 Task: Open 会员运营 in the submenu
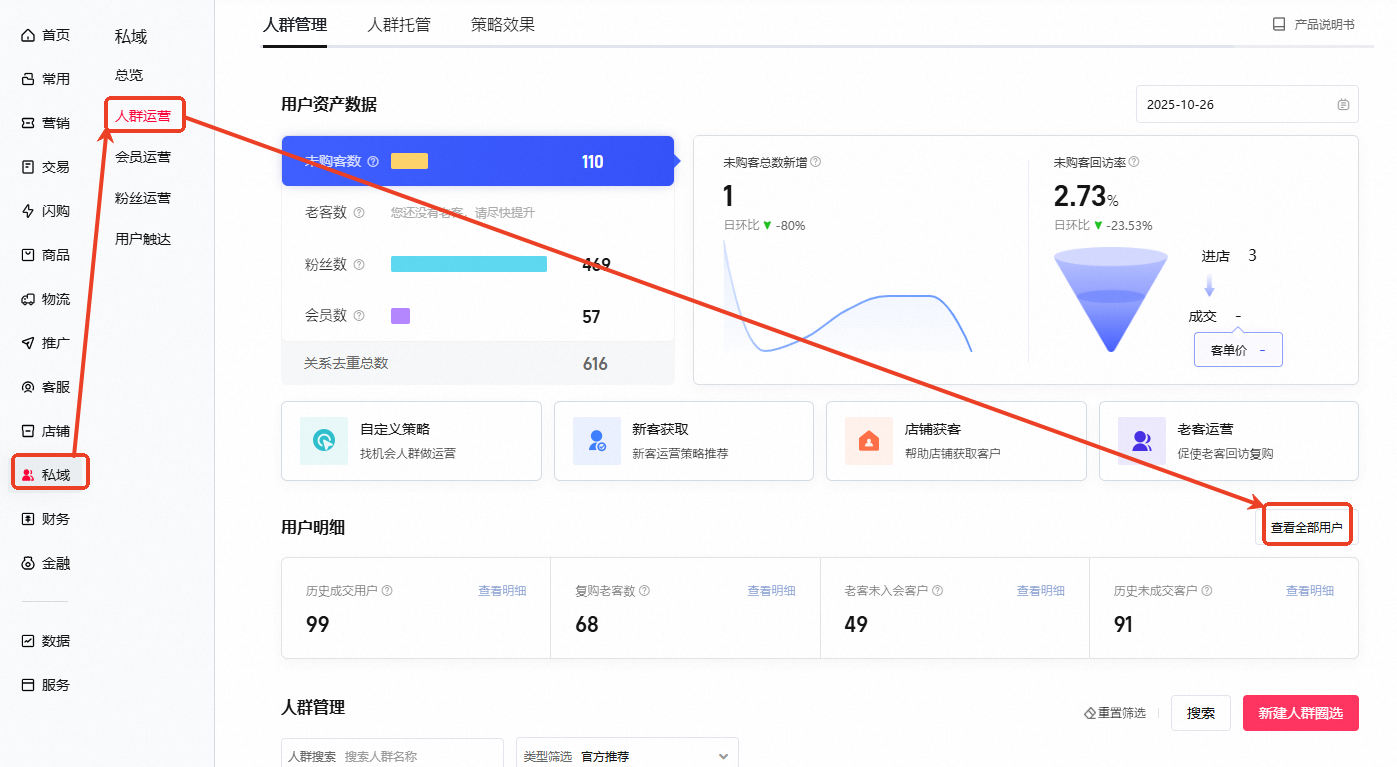click(x=143, y=157)
